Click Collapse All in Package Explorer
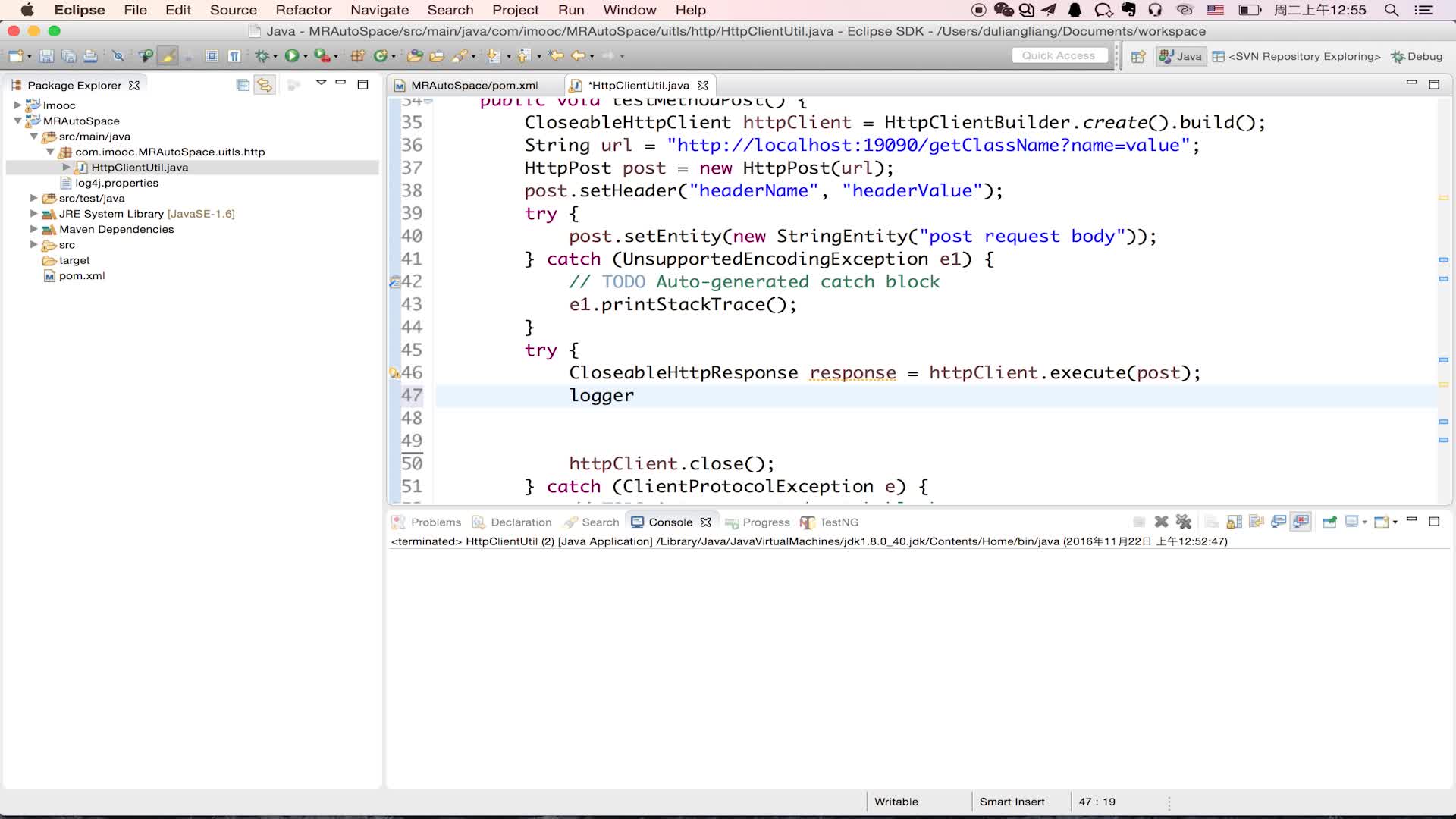The image size is (1456, 819). 243,85
